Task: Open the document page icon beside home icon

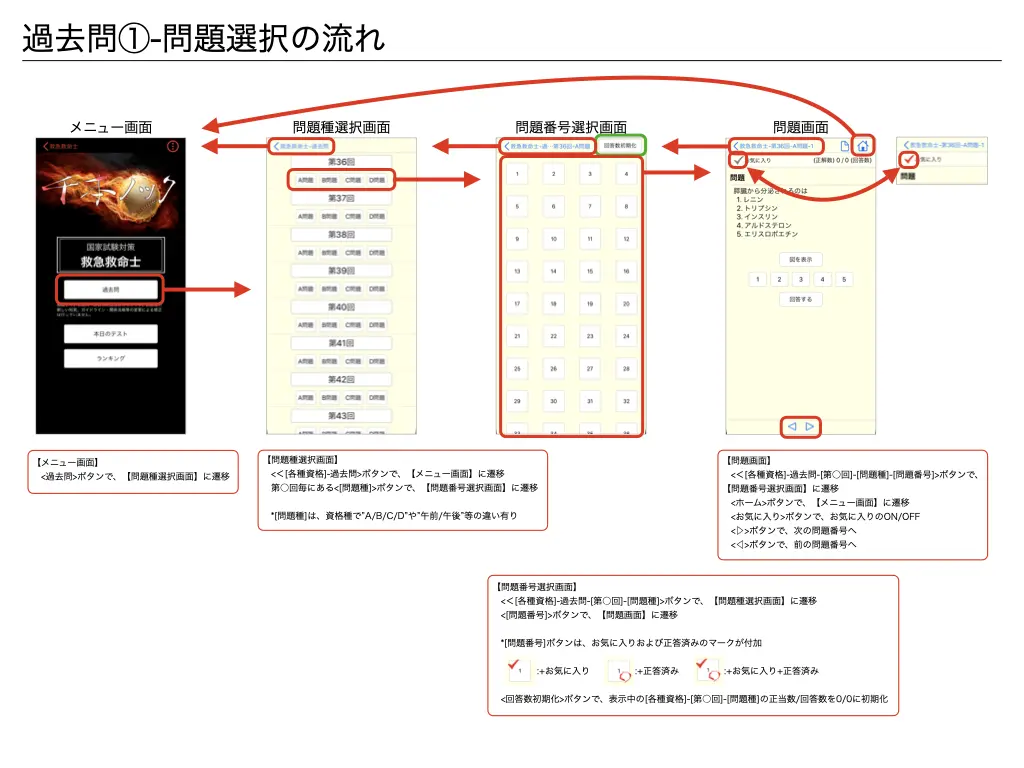Action: point(844,146)
